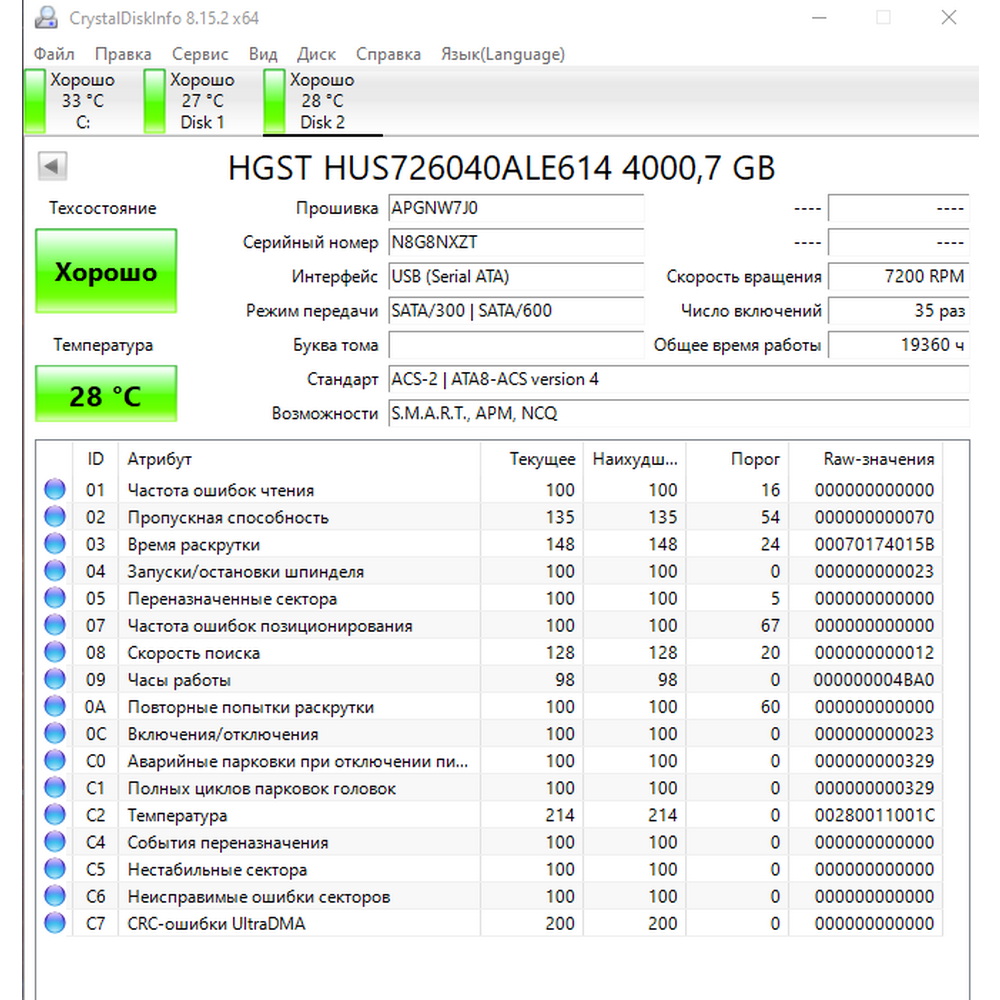This screenshot has height=1000, width=1000.
Task: Click the Порог column header
Action: click(x=737, y=459)
